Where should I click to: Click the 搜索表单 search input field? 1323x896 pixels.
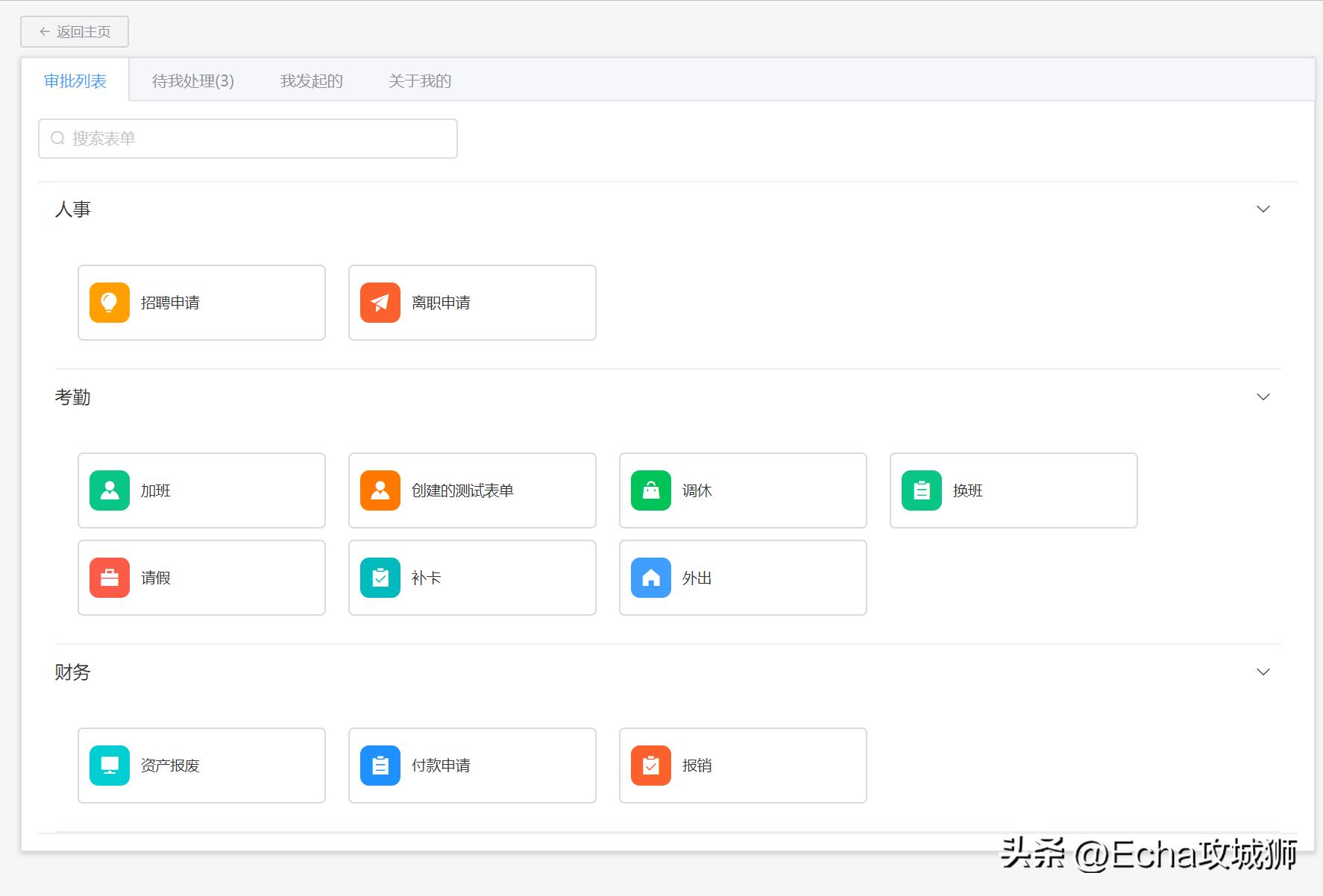pyautogui.click(x=247, y=138)
